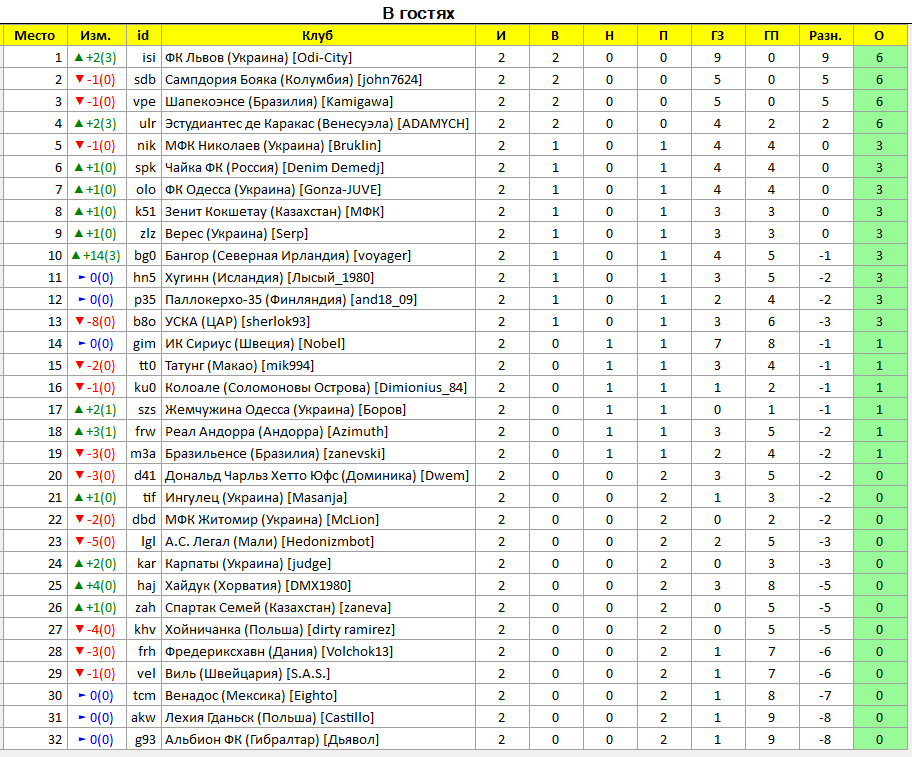912x757 pixels.
Task: Click the blue unchanged arrow in Лехия Гданьск row
Action: tap(83, 717)
